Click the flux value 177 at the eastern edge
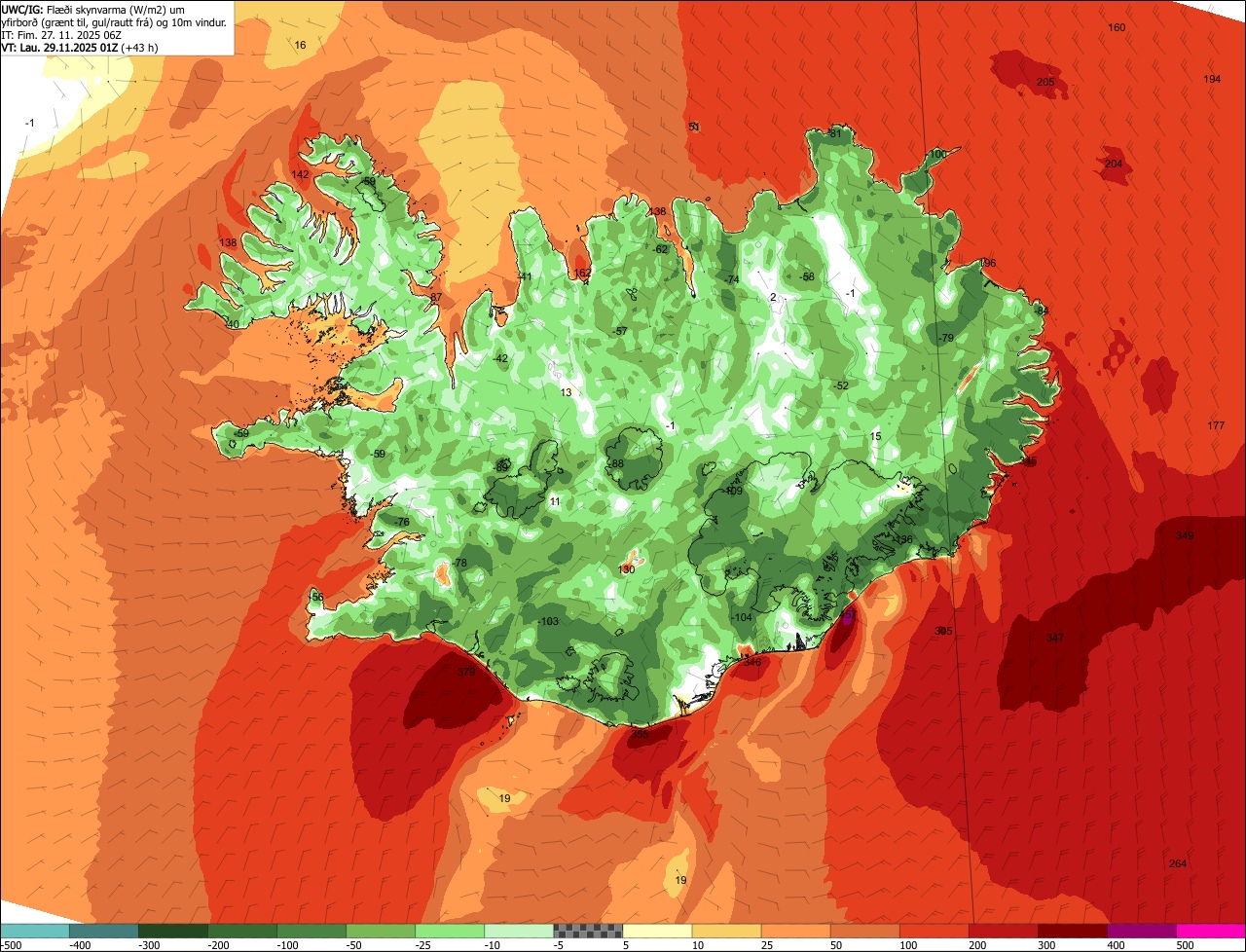1246x952 pixels. coord(1216,426)
